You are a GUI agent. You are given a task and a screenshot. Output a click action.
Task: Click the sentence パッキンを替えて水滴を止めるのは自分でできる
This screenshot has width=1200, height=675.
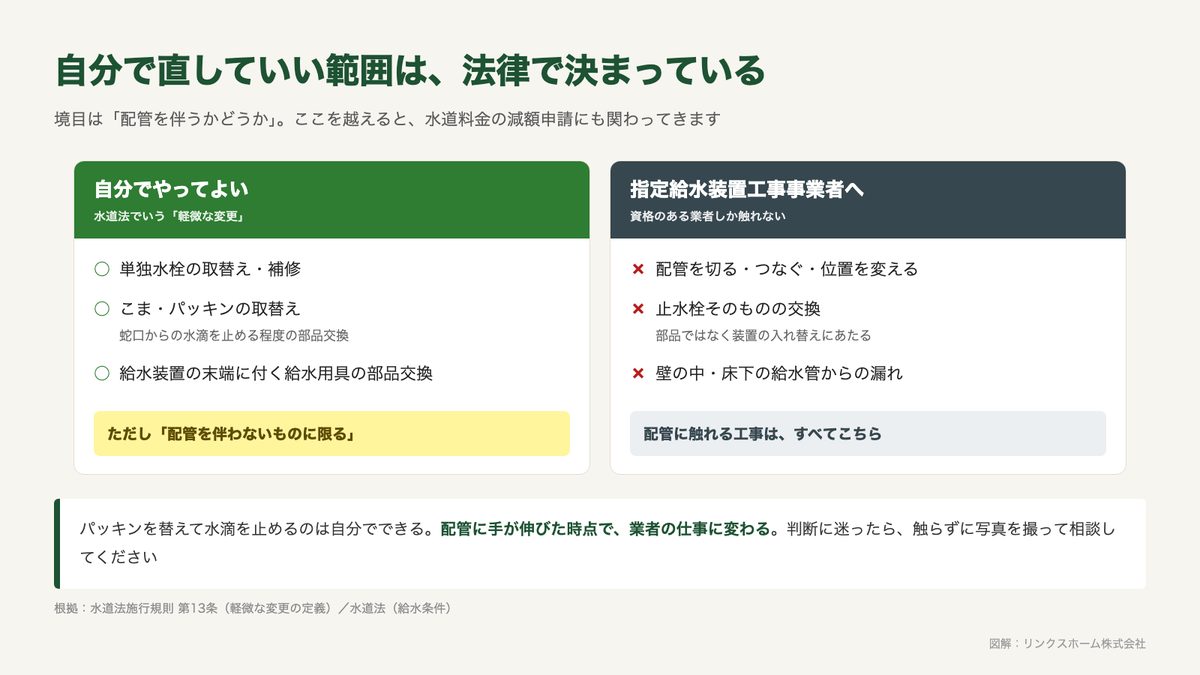[258, 529]
